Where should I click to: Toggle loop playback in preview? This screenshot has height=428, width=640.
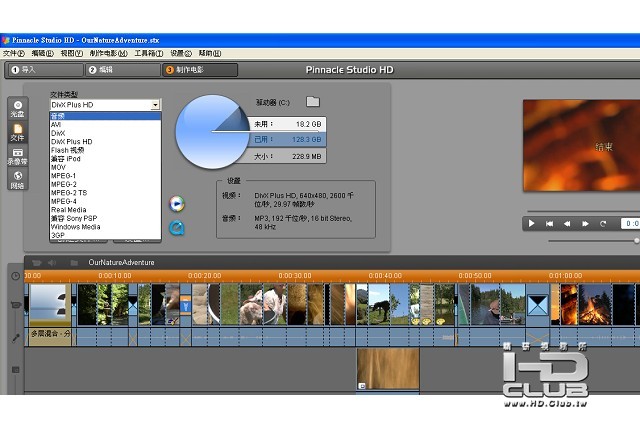pos(603,224)
